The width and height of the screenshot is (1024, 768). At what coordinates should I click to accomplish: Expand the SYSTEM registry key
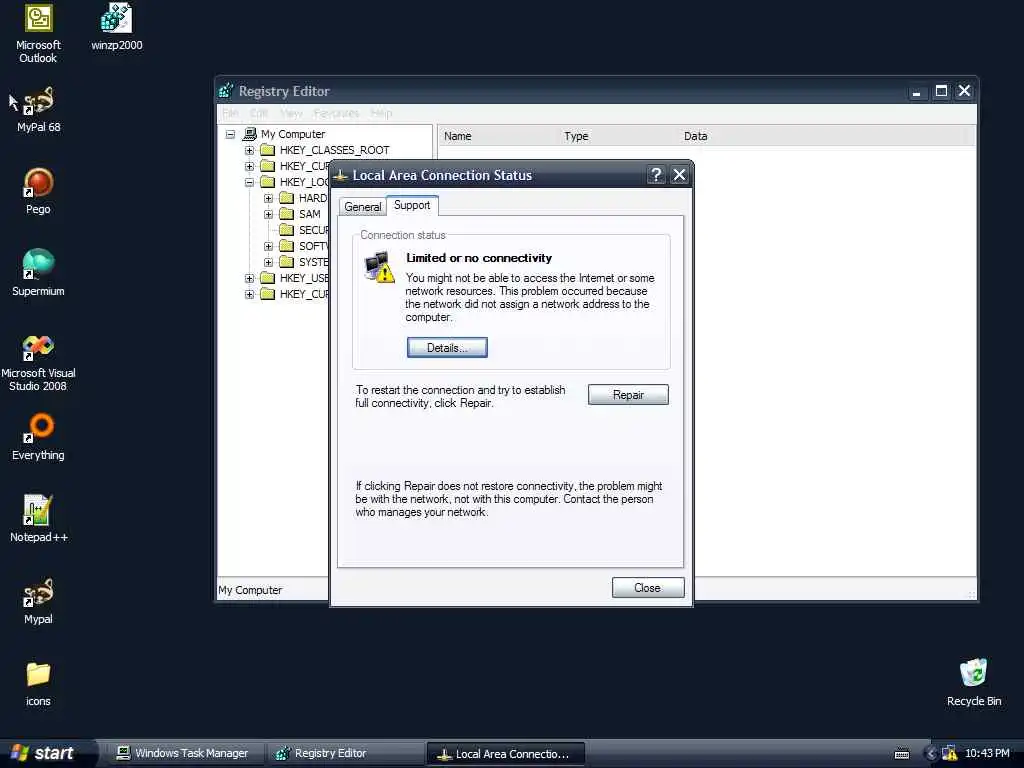click(268, 262)
